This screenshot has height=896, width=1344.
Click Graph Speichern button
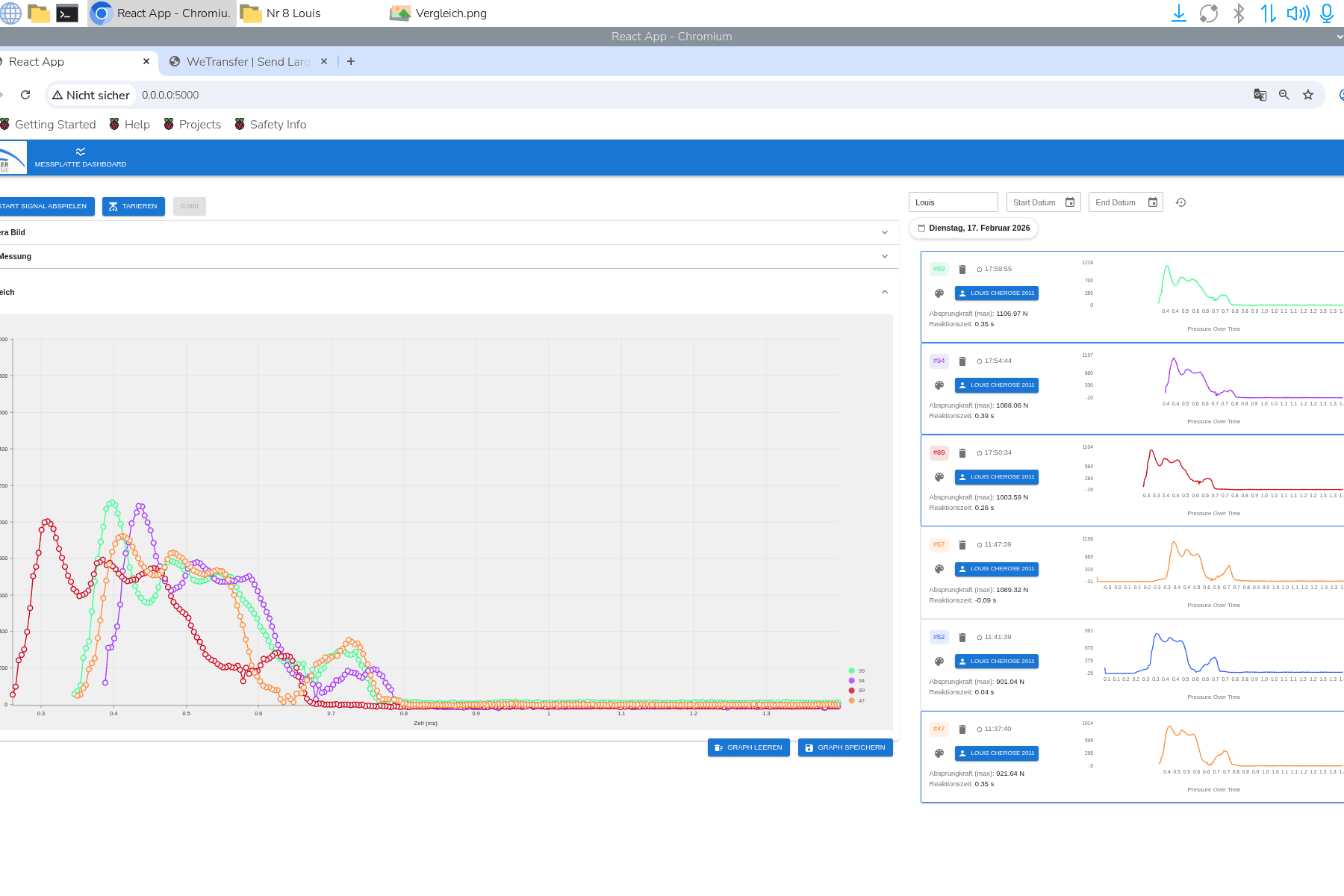tap(845, 747)
